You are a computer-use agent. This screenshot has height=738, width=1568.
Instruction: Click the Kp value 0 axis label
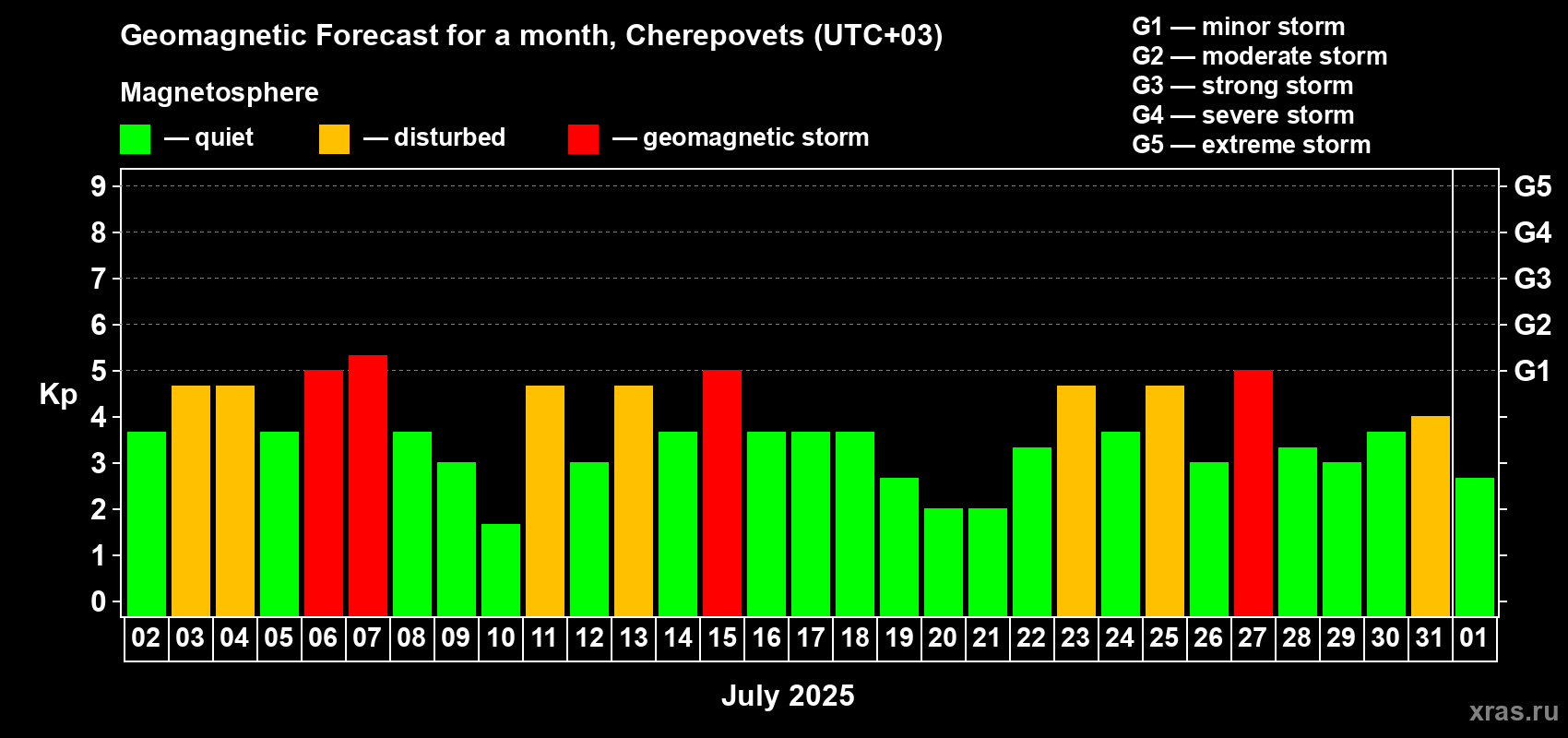[99, 601]
